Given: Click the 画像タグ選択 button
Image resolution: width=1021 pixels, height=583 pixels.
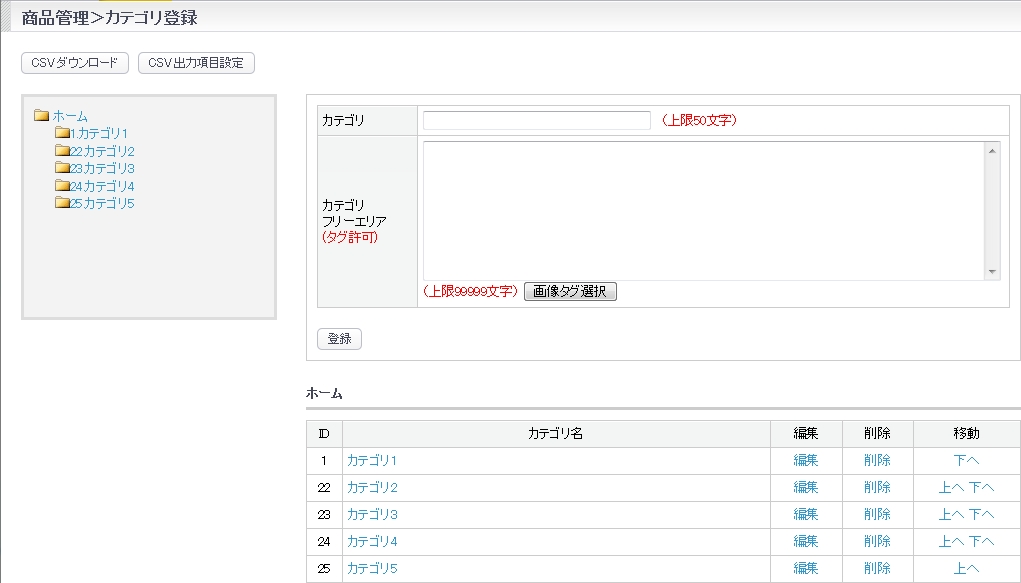Looking at the screenshot, I should (571, 291).
